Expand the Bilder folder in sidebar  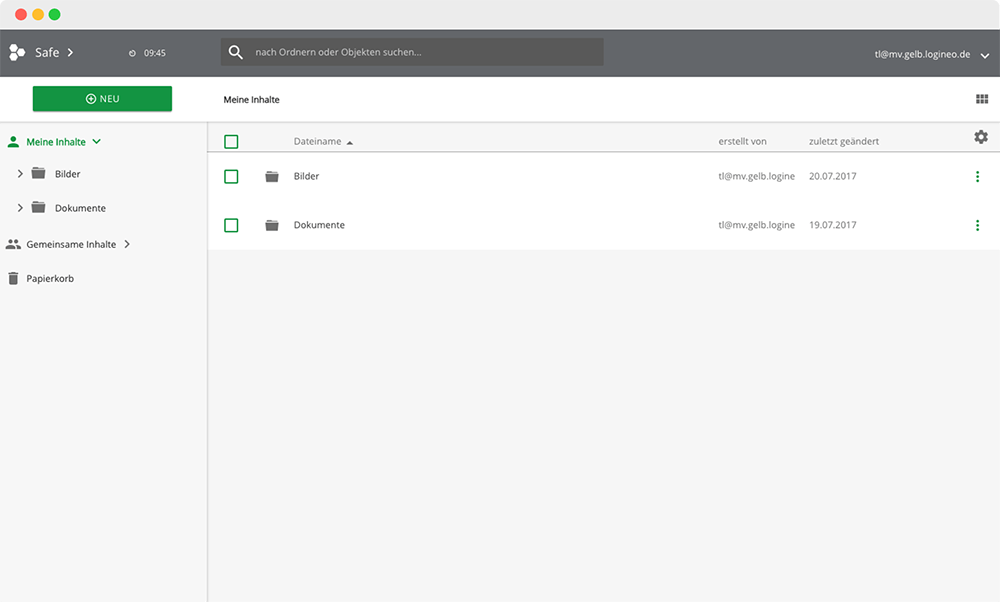click(x=20, y=174)
